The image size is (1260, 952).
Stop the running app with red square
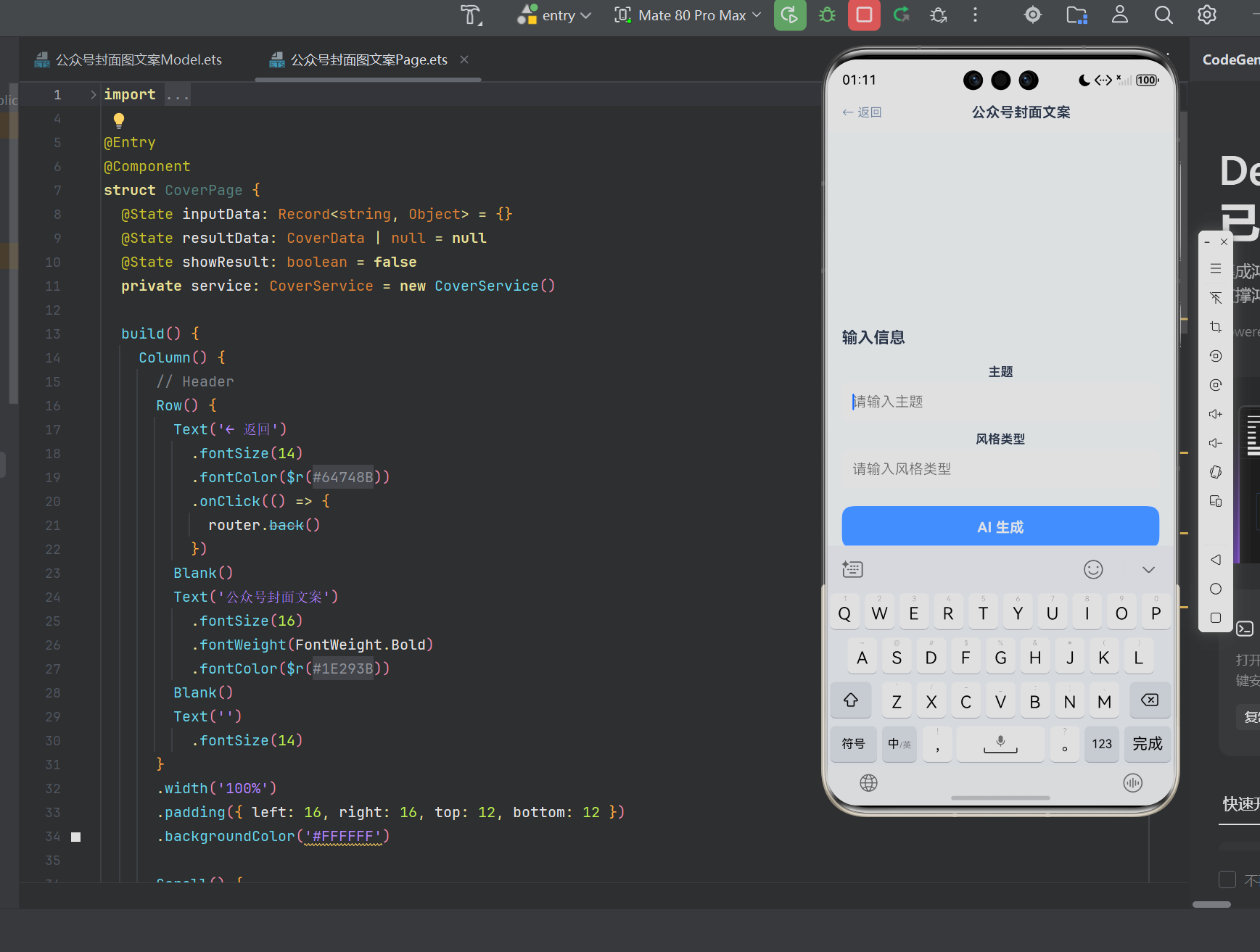pyautogui.click(x=864, y=15)
